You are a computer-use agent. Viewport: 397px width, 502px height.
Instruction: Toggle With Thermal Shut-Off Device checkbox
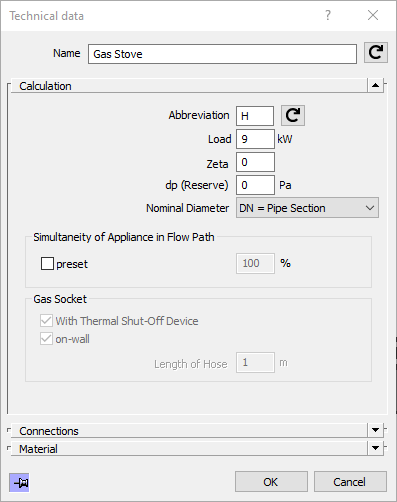[46, 321]
